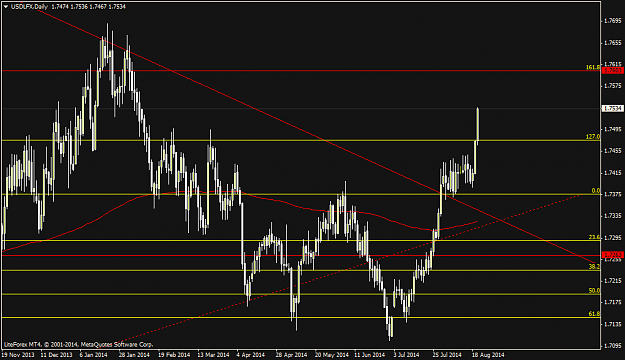This screenshot has height=360, width=625.
Task: Click the LiteForex MT4 MetaQuotes copyright text
Action: coord(78,344)
